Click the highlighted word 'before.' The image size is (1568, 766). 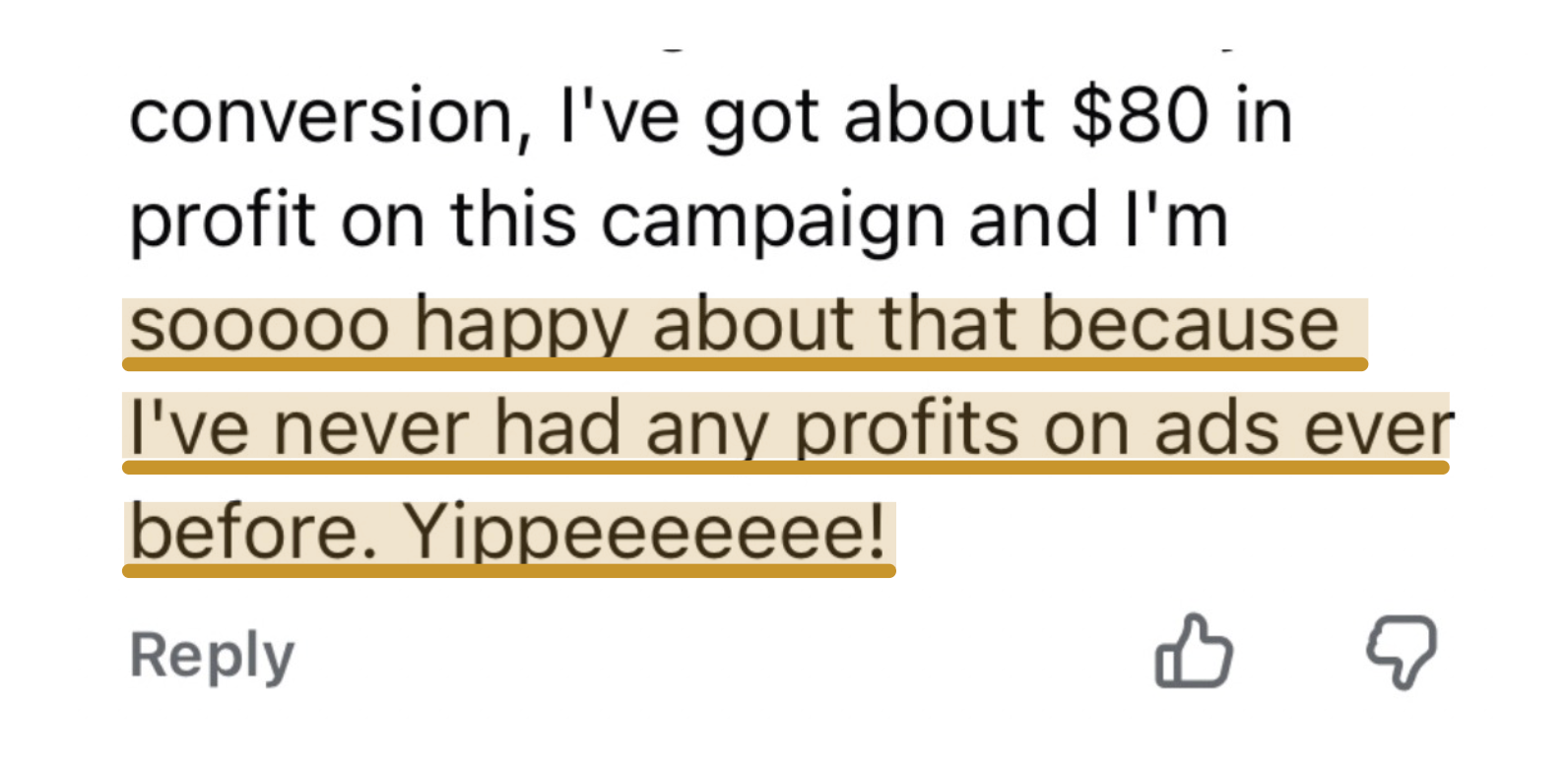tap(254, 532)
